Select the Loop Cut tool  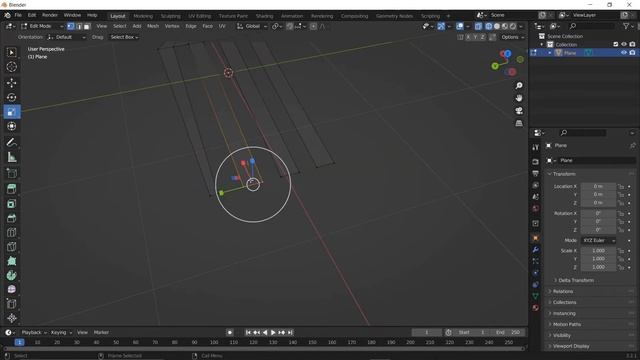tap(11, 232)
